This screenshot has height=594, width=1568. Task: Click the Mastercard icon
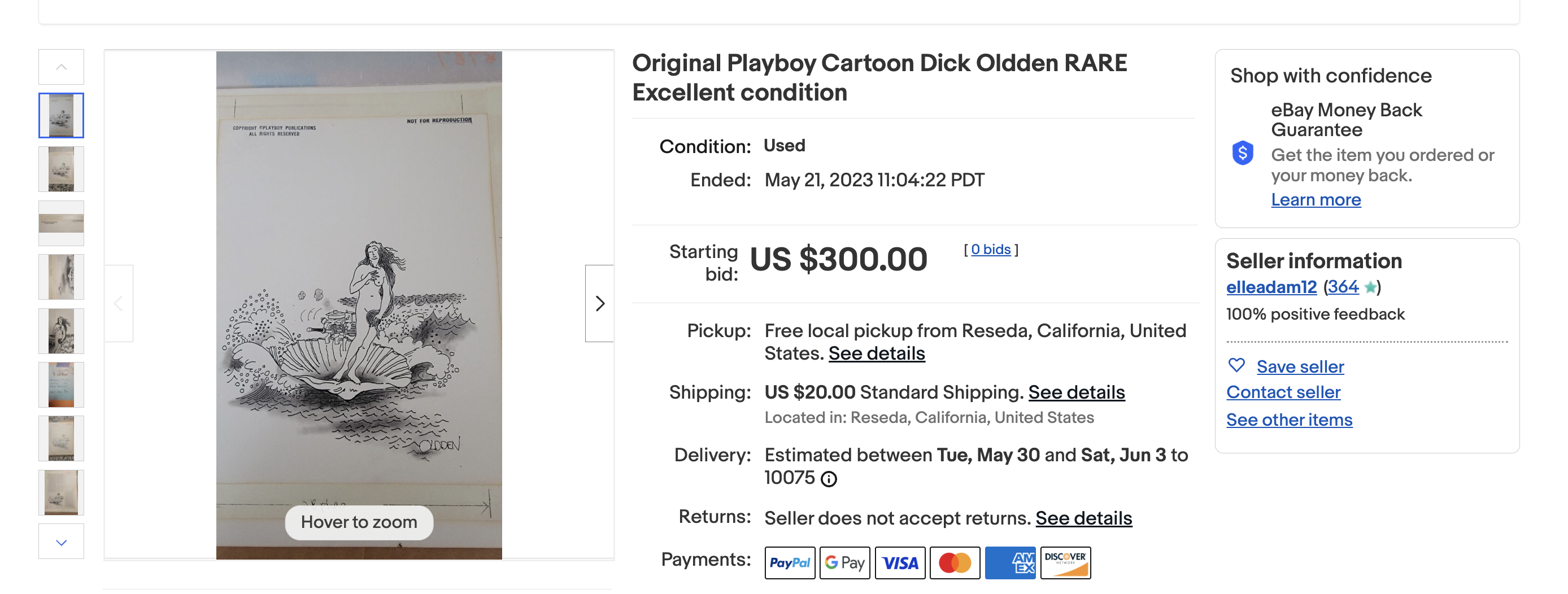coord(955,562)
